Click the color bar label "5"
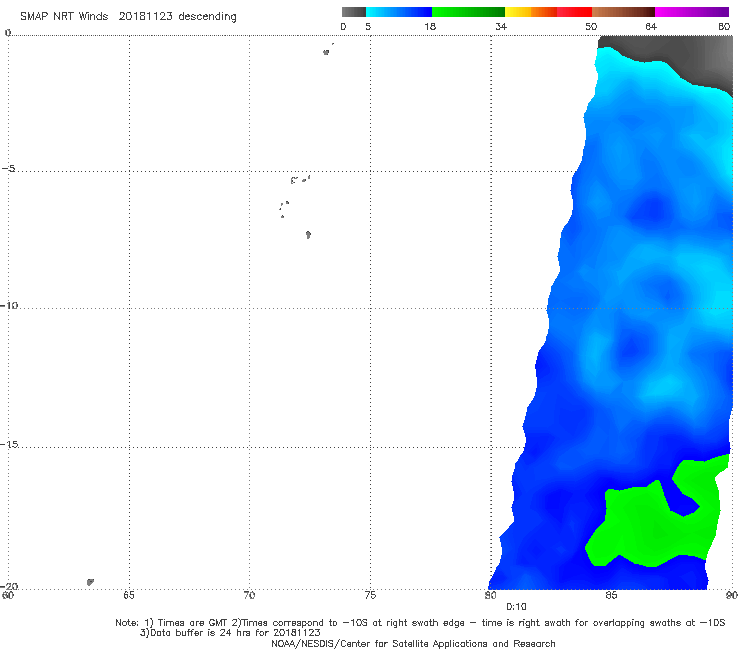740x650 pixels. click(368, 27)
